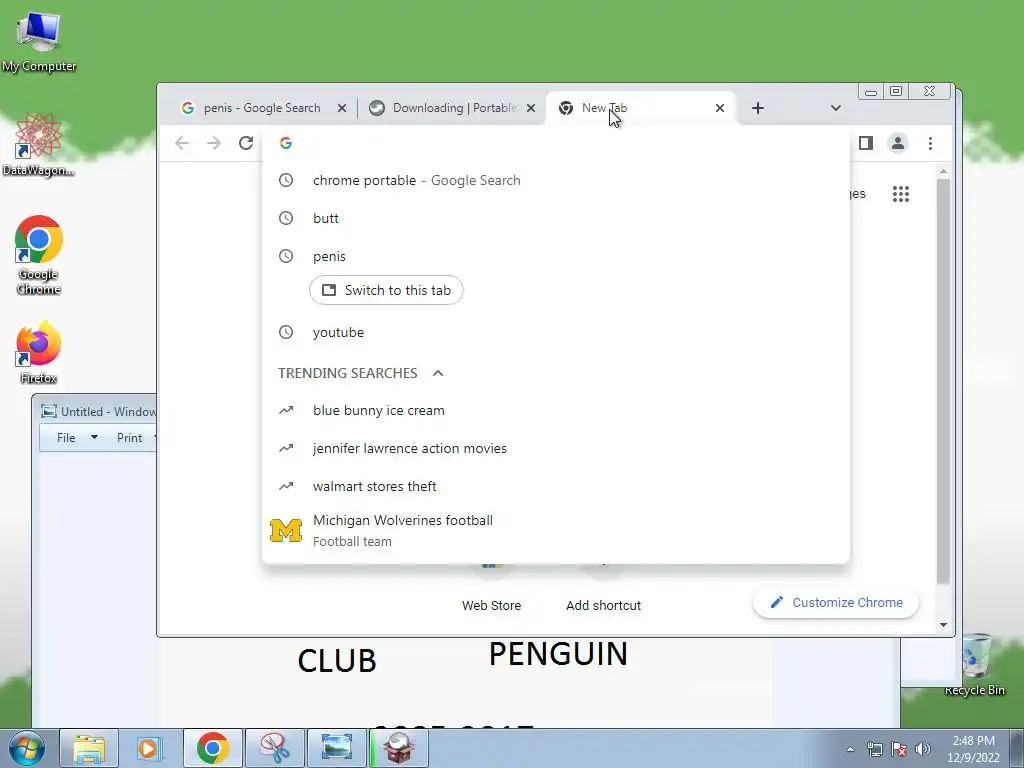Open the 'Recycle Bin' desktop icon
Image resolution: width=1024 pixels, height=768 pixels.
[x=974, y=665]
